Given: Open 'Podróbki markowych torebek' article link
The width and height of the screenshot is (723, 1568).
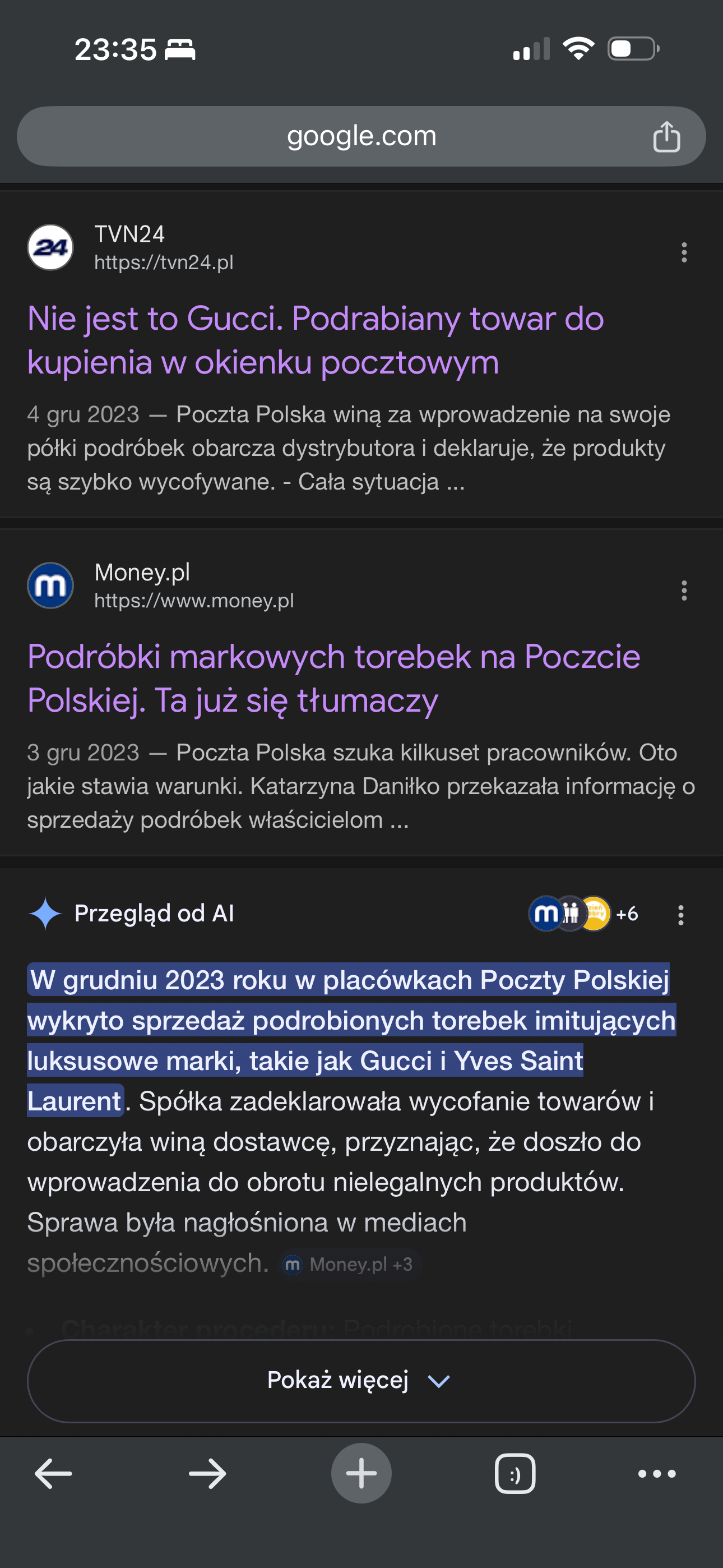Looking at the screenshot, I should (333, 678).
